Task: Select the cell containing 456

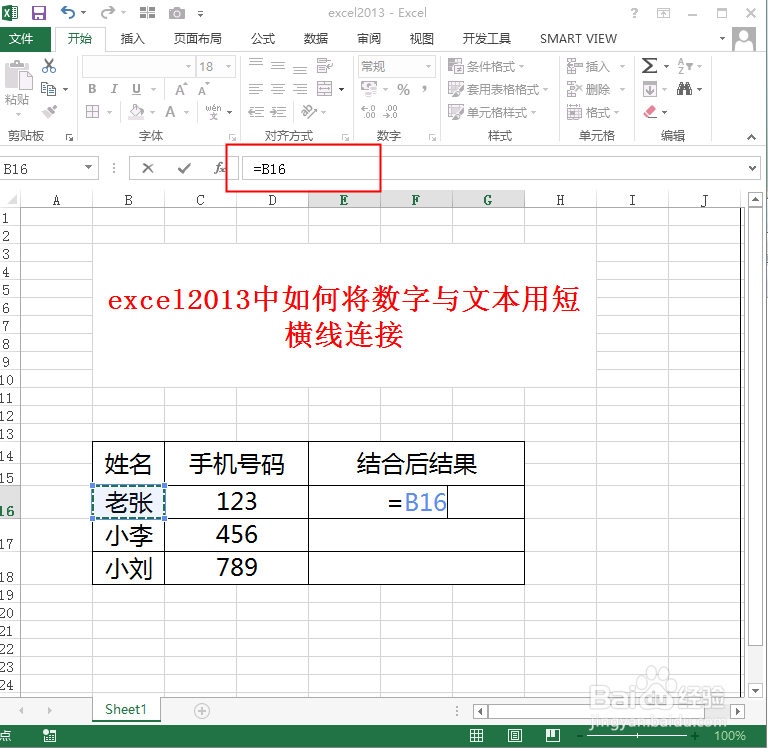Action: coord(237,534)
